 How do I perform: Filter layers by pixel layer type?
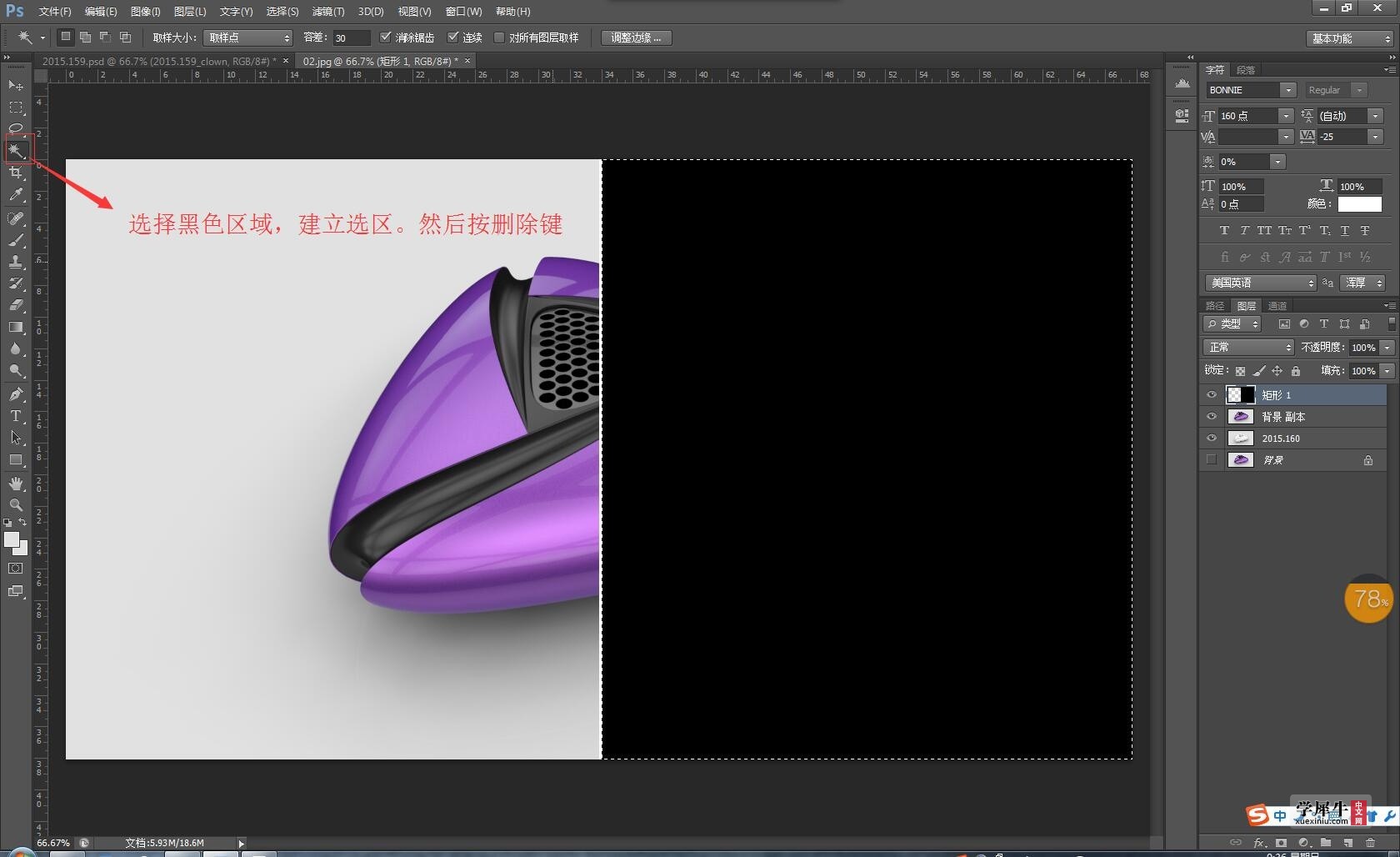click(x=1284, y=324)
